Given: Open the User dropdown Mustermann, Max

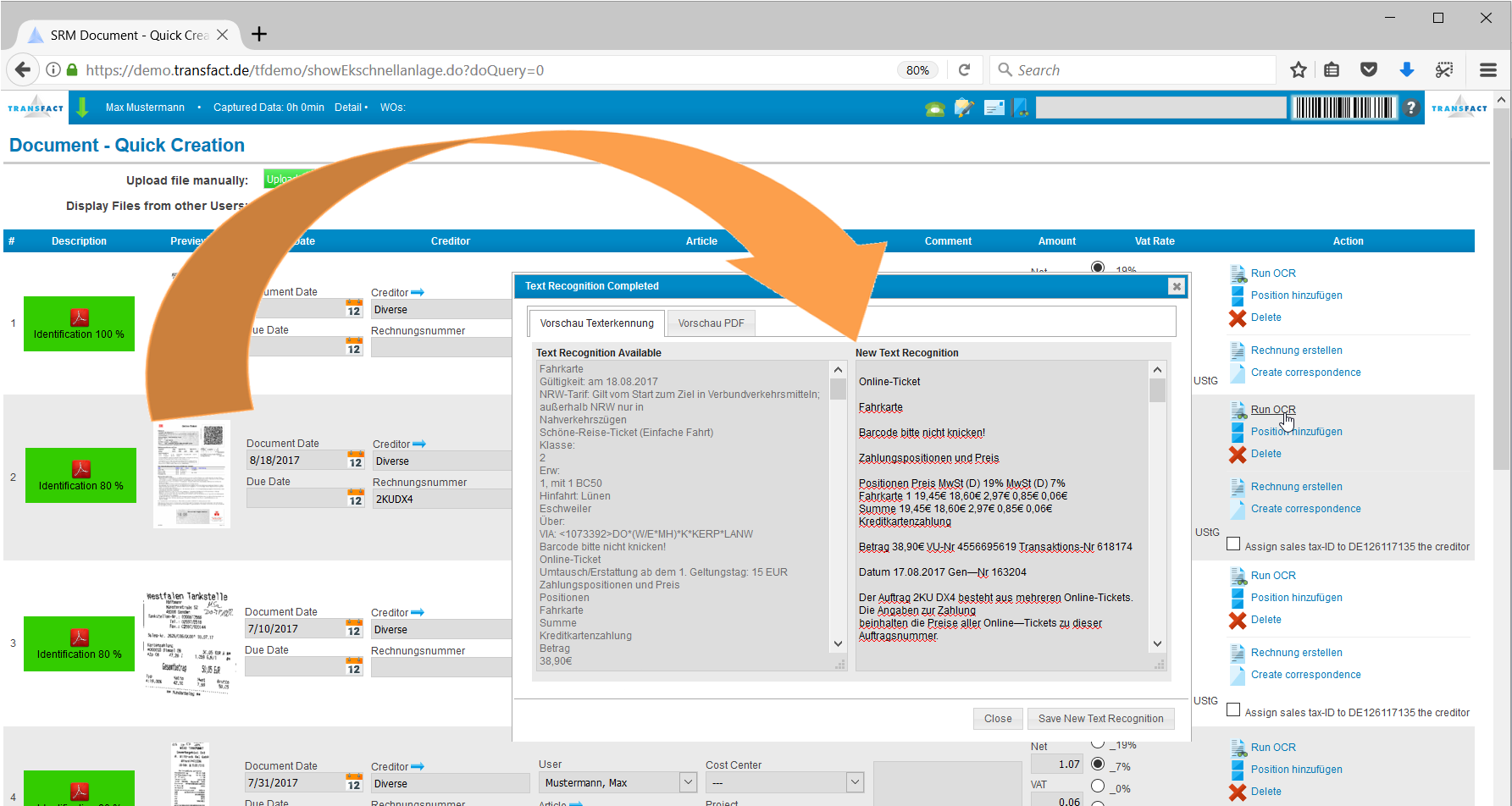Looking at the screenshot, I should (x=618, y=782).
